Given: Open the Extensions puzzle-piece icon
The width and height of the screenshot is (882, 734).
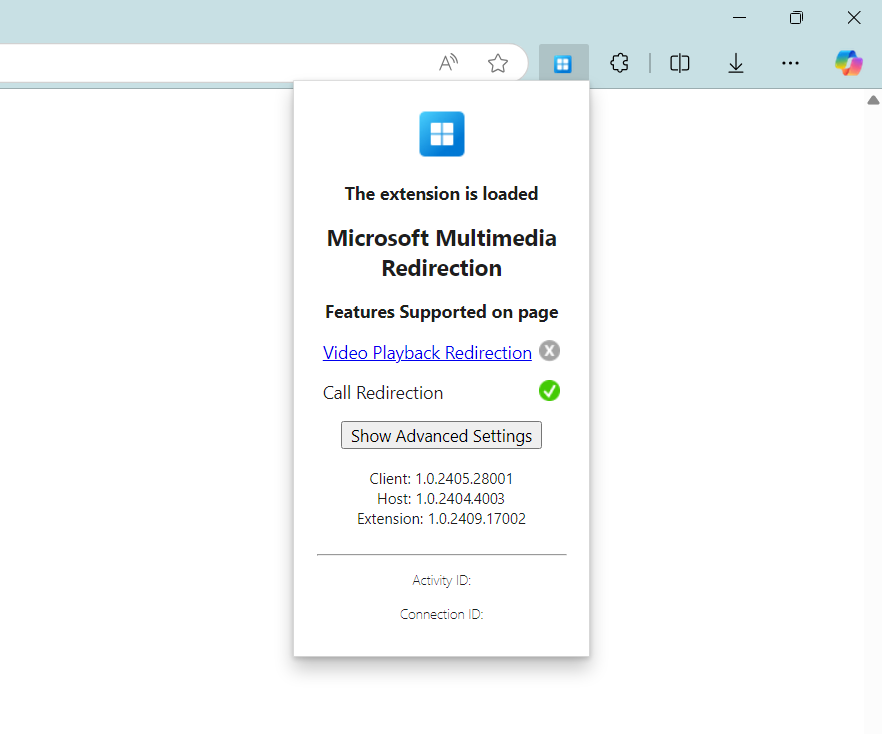Looking at the screenshot, I should tap(619, 62).
